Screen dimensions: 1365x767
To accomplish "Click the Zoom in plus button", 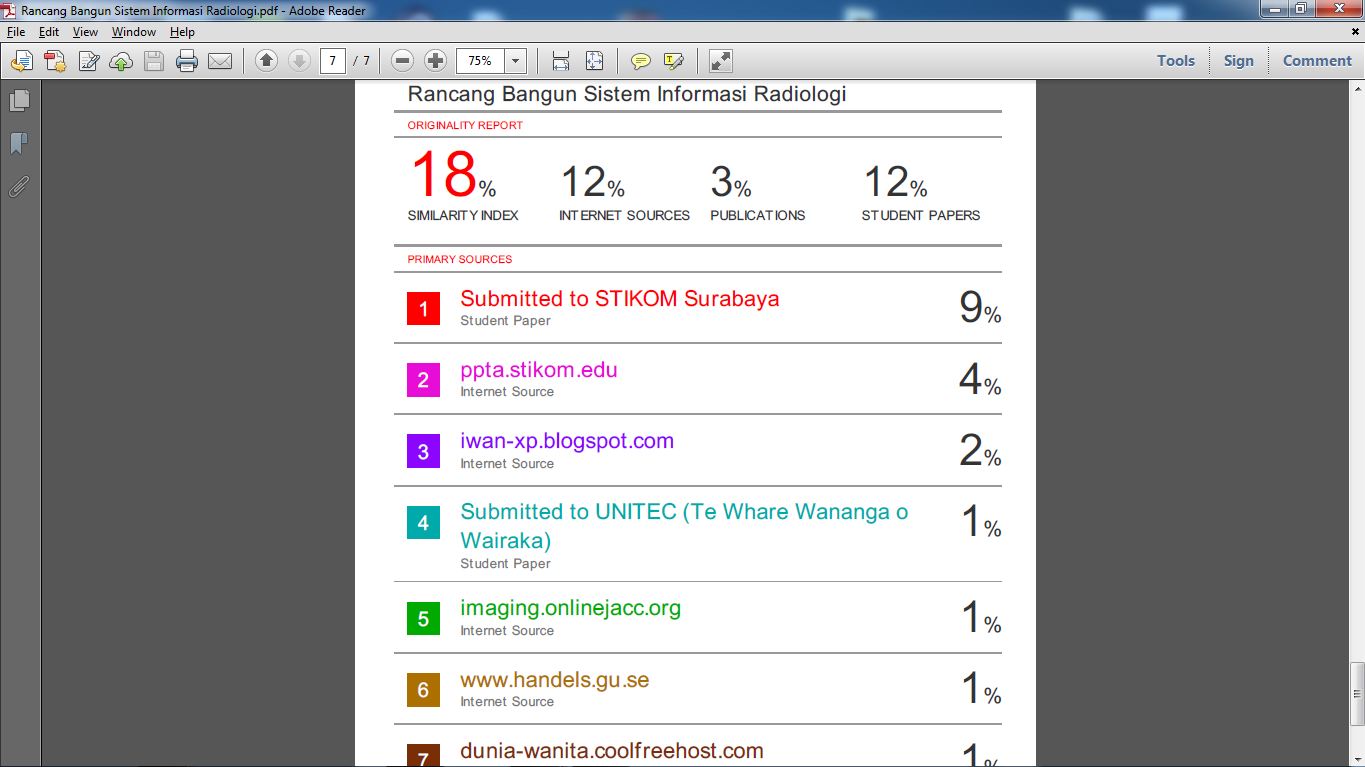I will click(435, 61).
